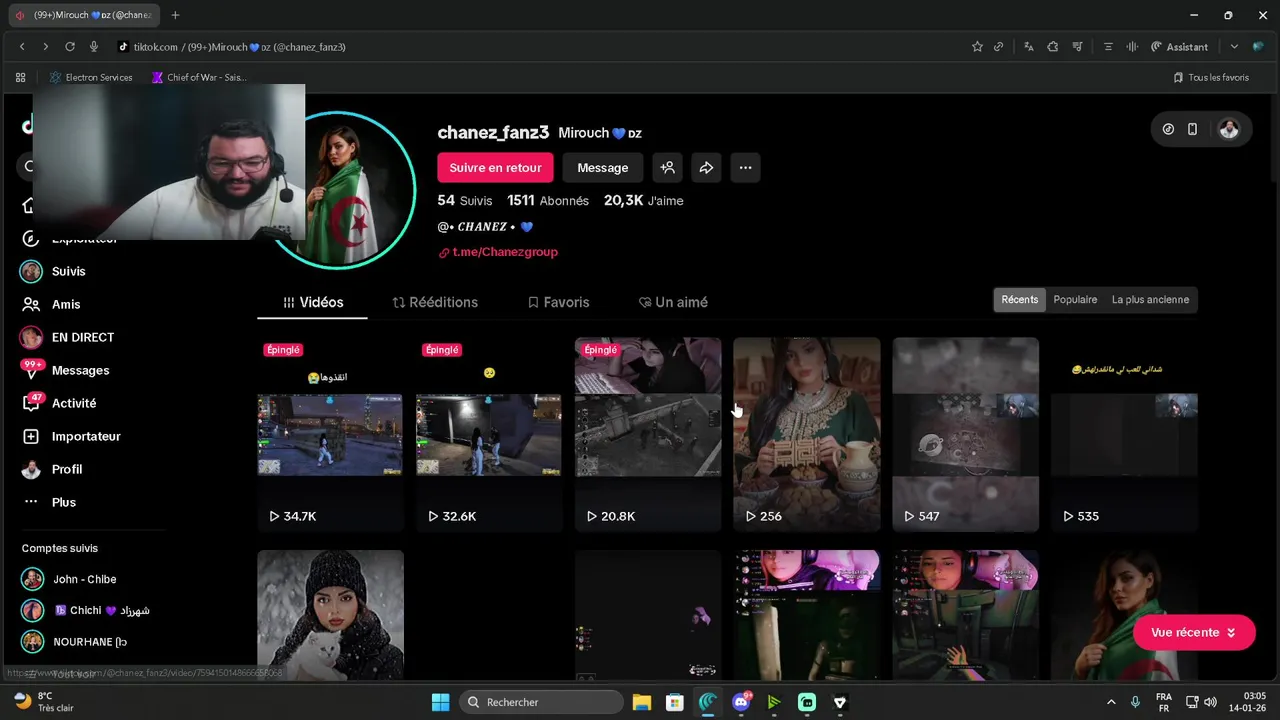The image size is (1280, 720).
Task: Switch to the Rééditions tab
Action: coord(435,302)
